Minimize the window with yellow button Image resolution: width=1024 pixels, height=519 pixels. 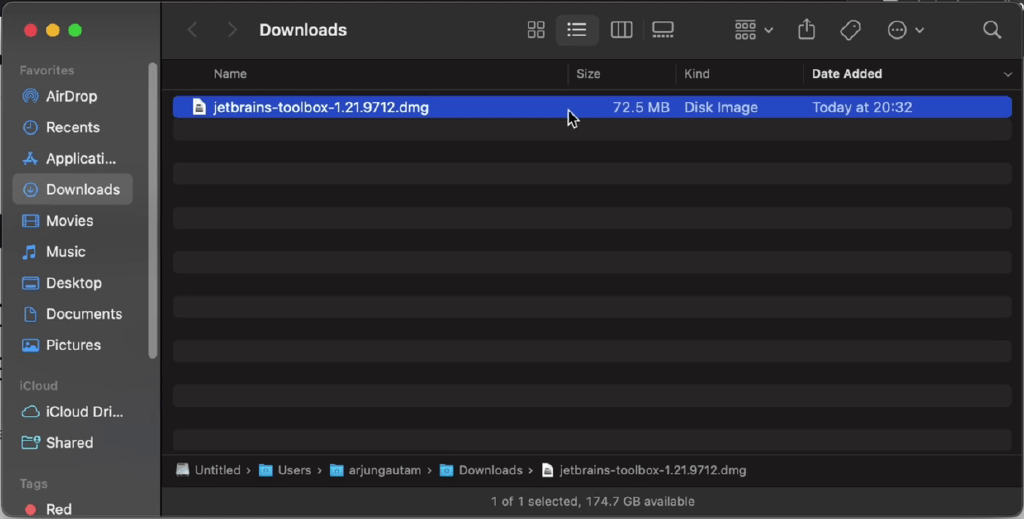53,30
